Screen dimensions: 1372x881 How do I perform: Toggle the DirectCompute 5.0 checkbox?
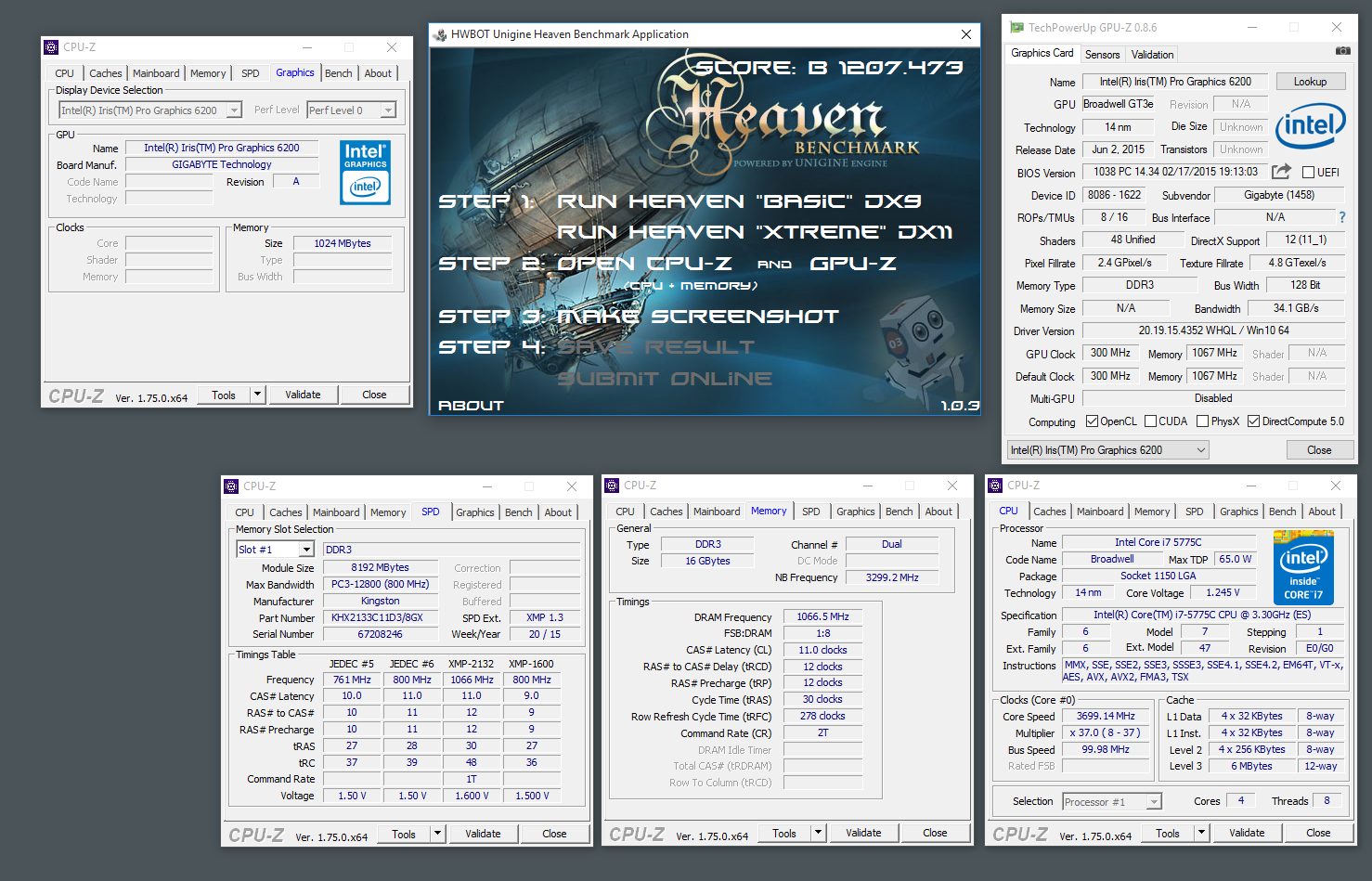(1253, 421)
